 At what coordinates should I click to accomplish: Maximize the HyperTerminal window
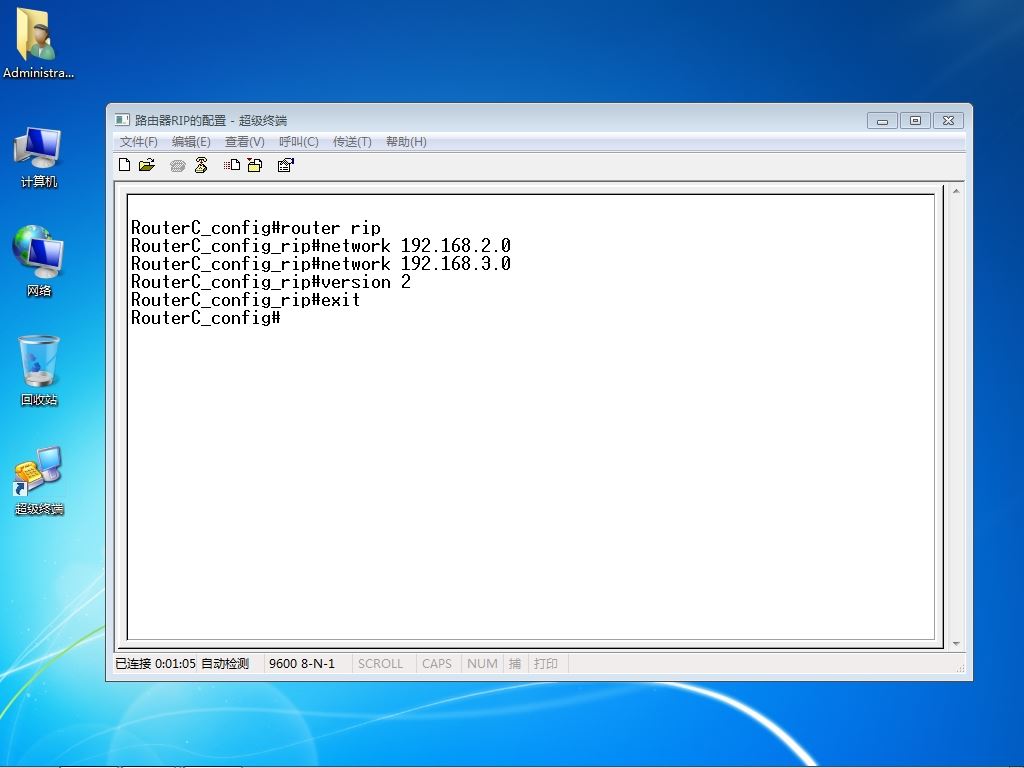(x=915, y=121)
